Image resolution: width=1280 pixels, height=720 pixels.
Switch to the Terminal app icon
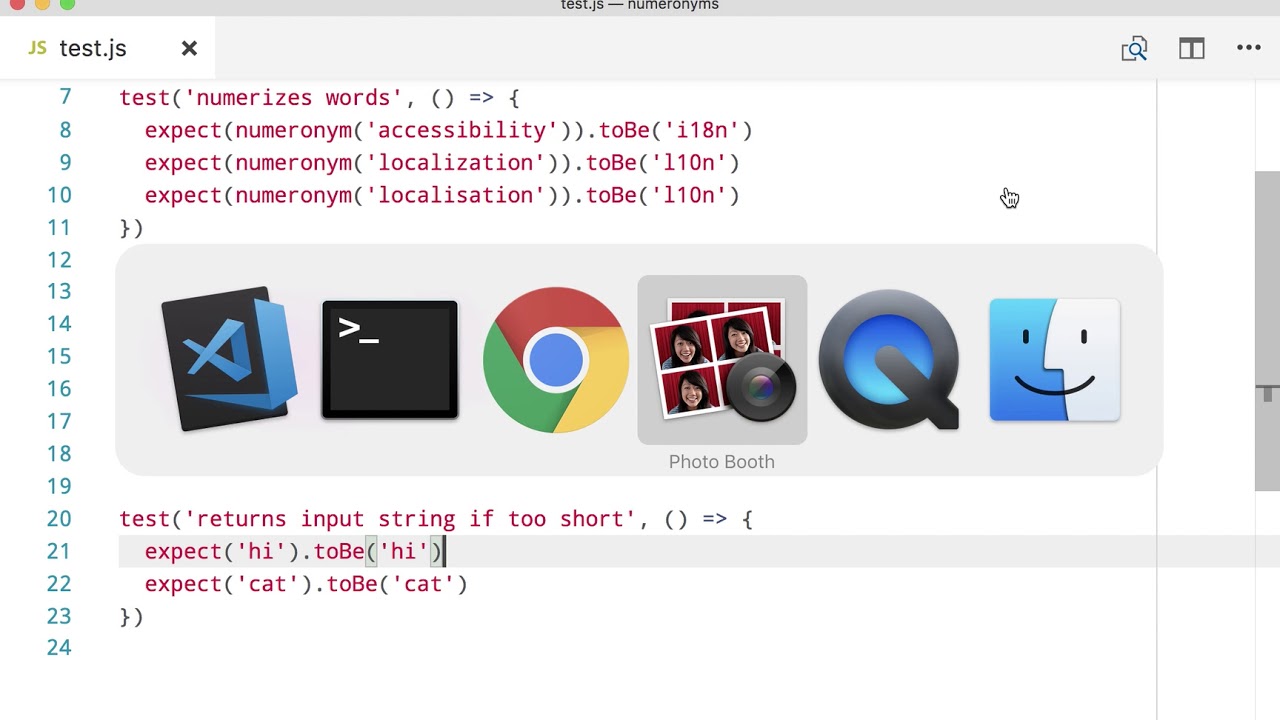pyautogui.click(x=390, y=359)
